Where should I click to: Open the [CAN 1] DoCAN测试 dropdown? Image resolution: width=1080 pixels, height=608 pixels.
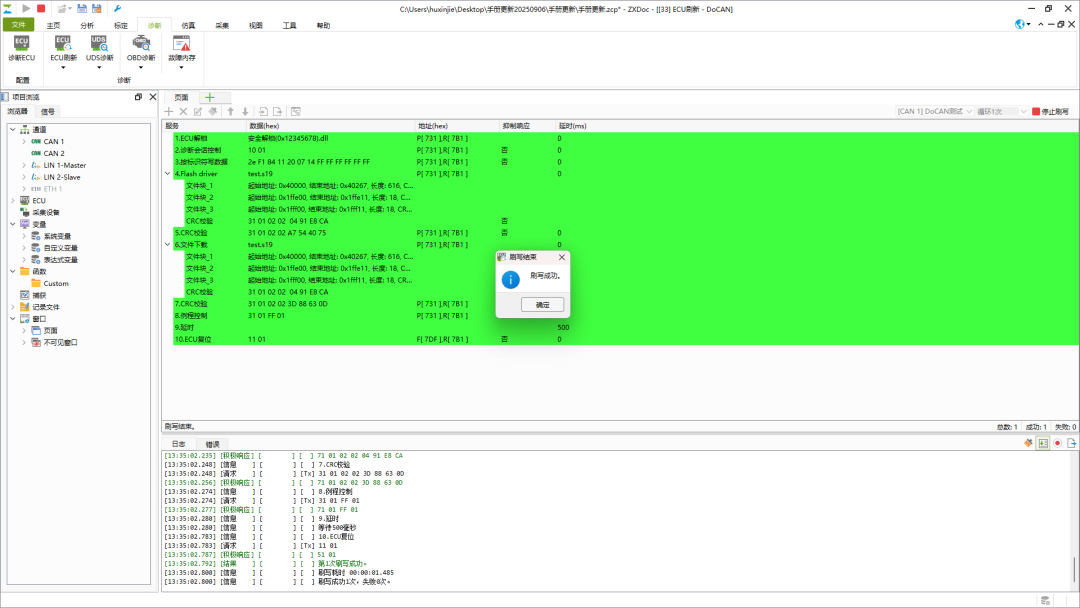click(933, 111)
